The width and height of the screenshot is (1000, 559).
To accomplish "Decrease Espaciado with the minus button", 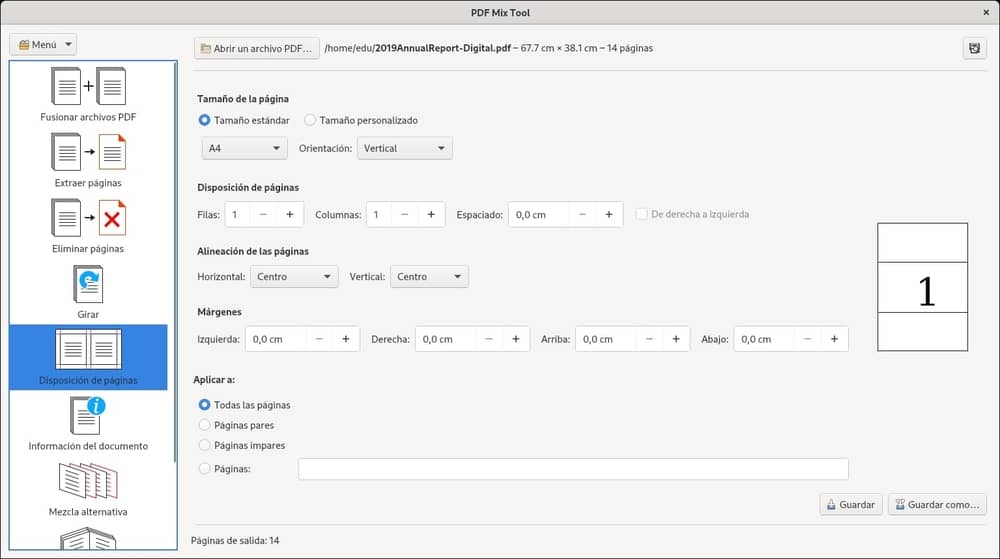I will (x=582, y=215).
